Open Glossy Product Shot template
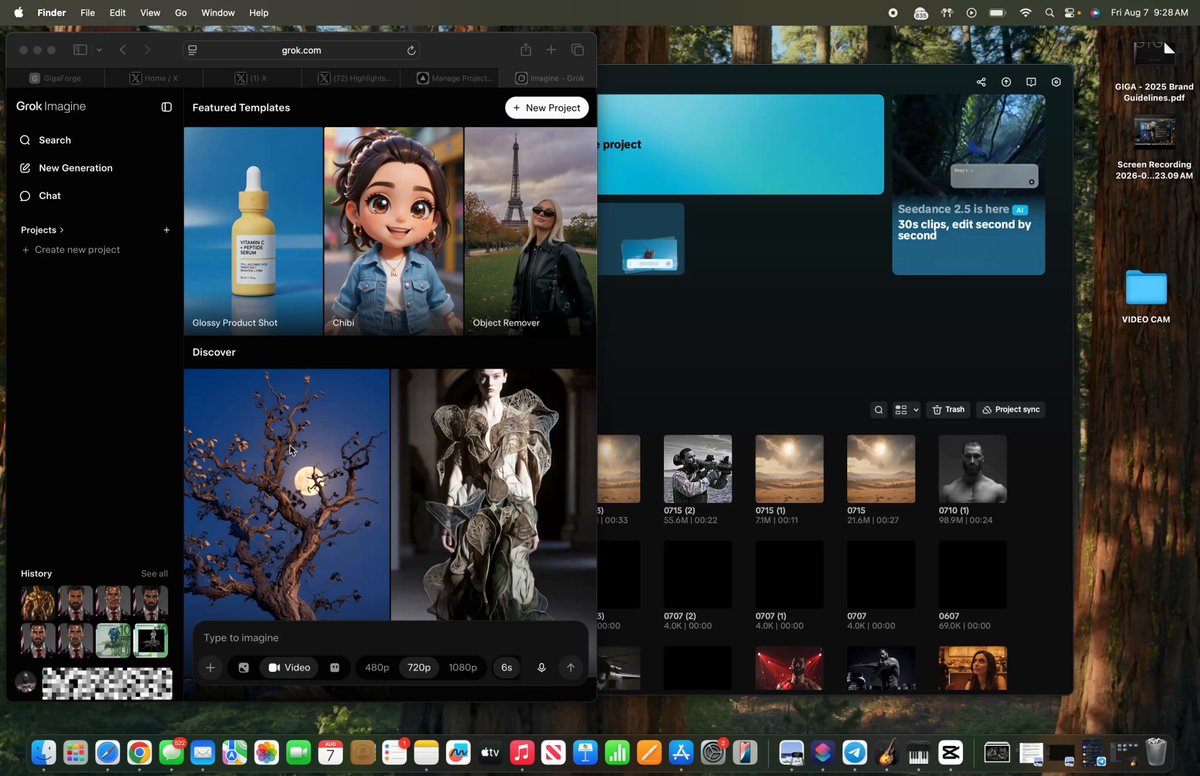 click(x=253, y=231)
